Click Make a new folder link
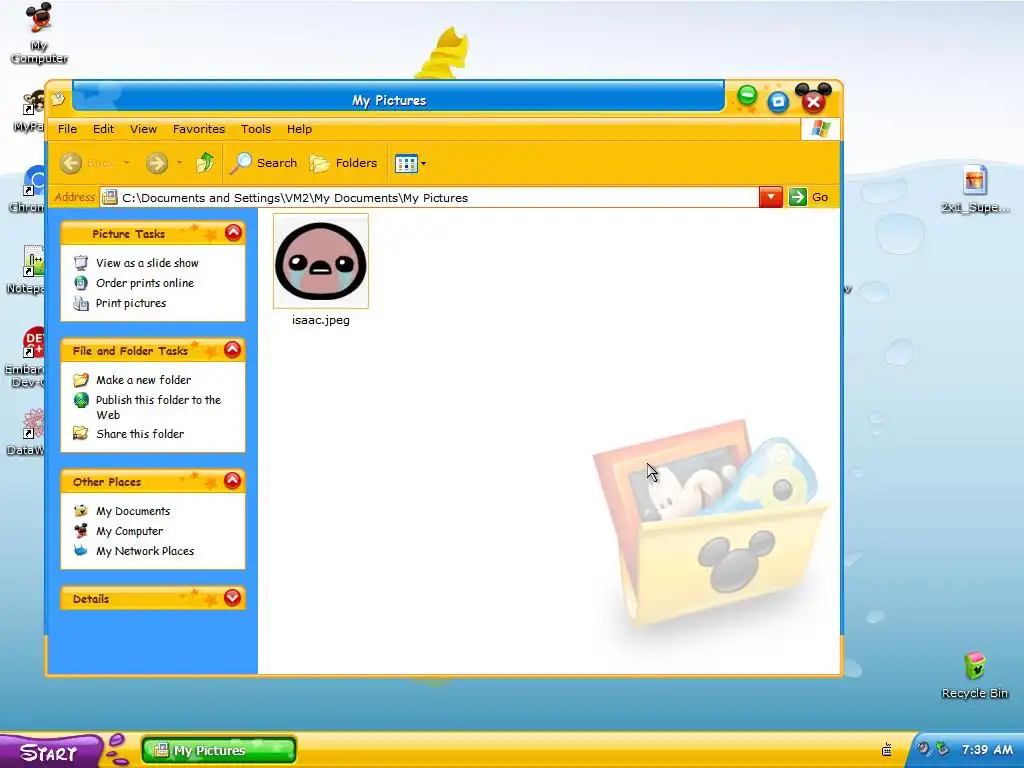This screenshot has width=1024, height=768. 143,379
